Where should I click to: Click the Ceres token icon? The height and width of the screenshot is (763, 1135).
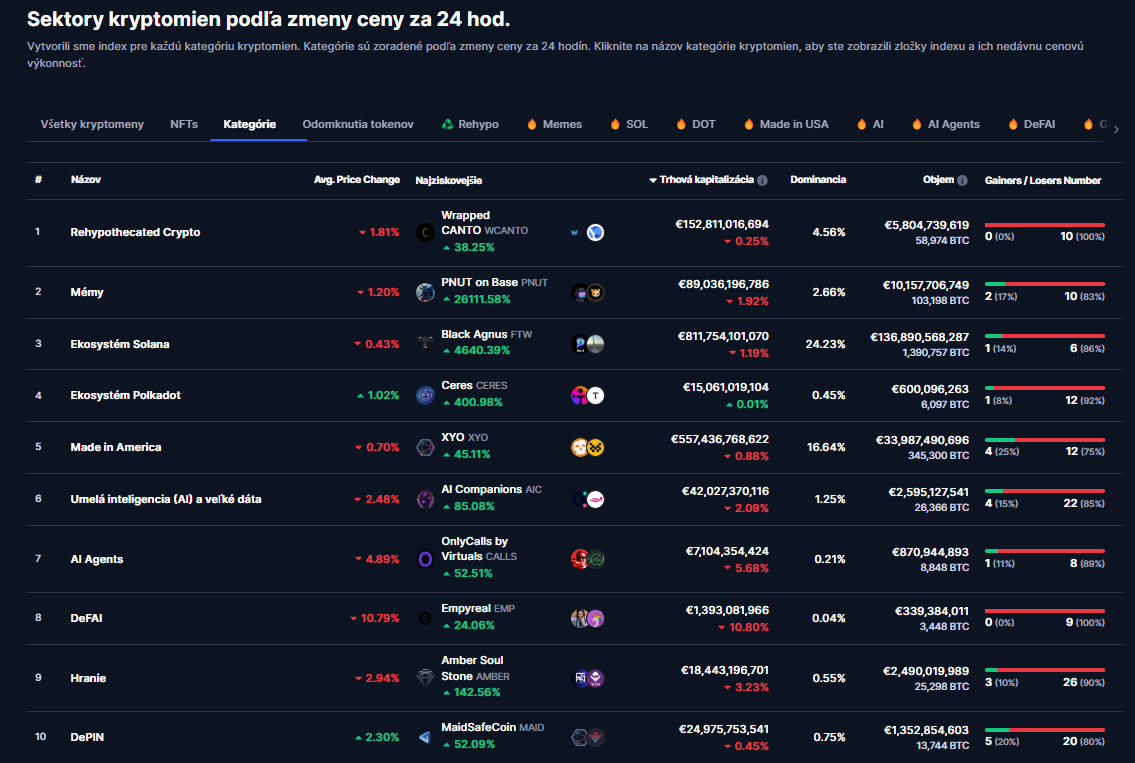tap(425, 395)
